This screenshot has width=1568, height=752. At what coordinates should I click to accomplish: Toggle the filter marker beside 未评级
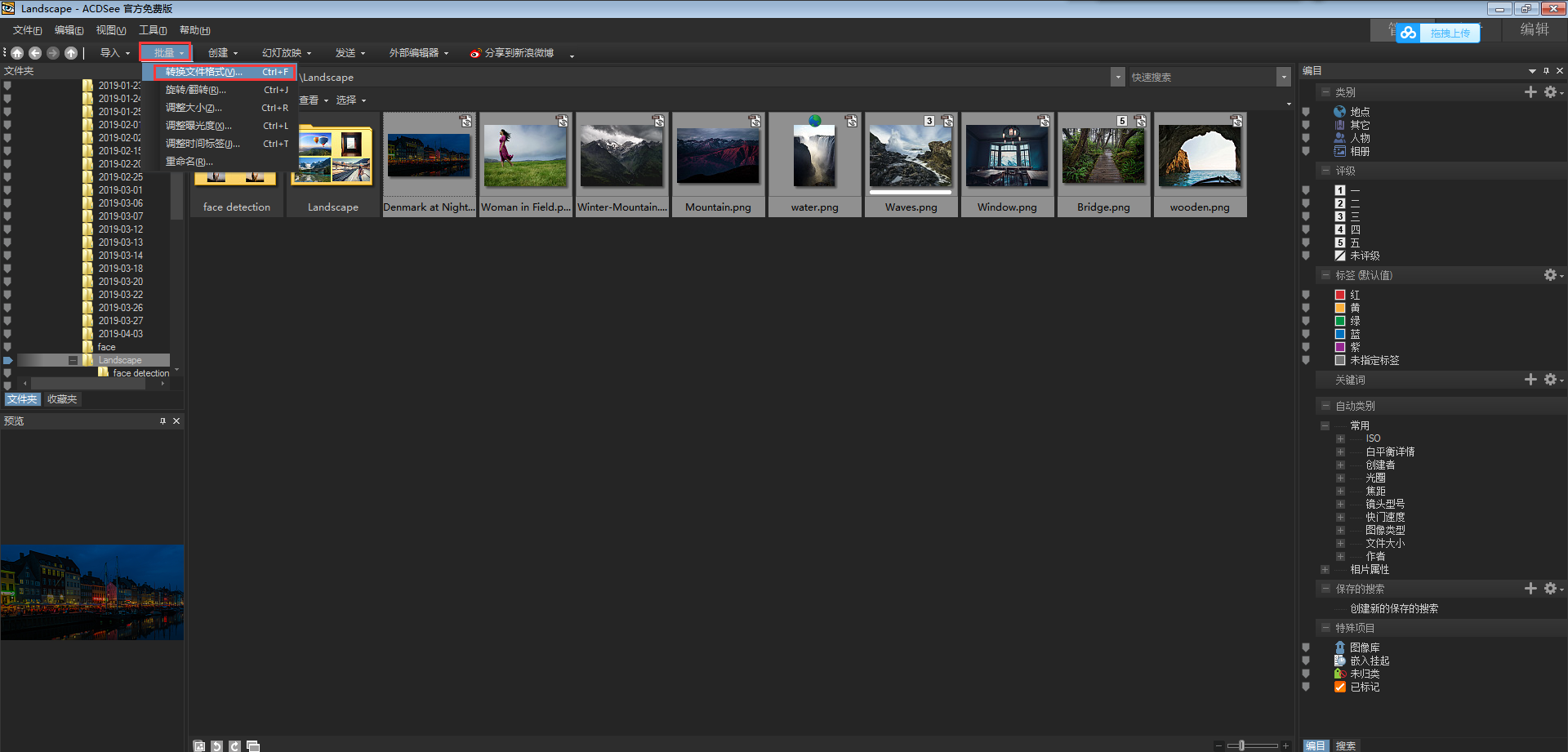pos(1306,256)
